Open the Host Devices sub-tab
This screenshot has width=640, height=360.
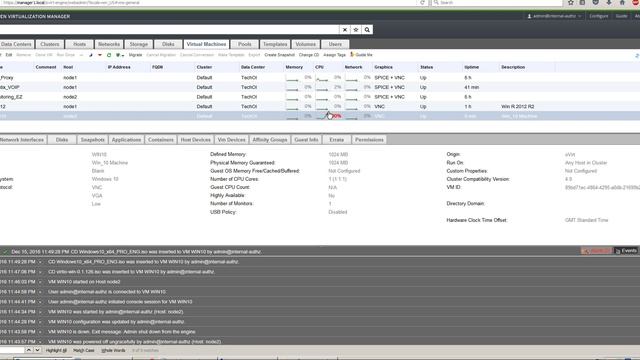point(196,140)
